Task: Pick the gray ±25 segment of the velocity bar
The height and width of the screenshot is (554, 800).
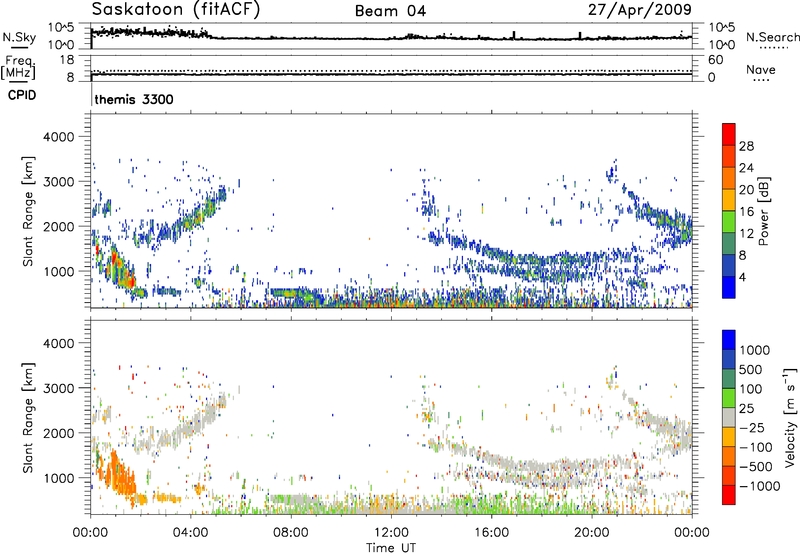Action: [729, 417]
